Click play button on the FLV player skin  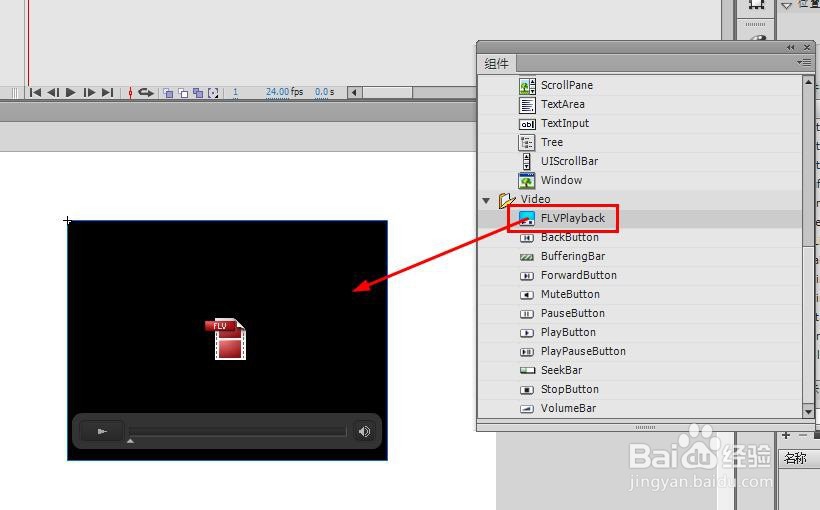pos(102,432)
